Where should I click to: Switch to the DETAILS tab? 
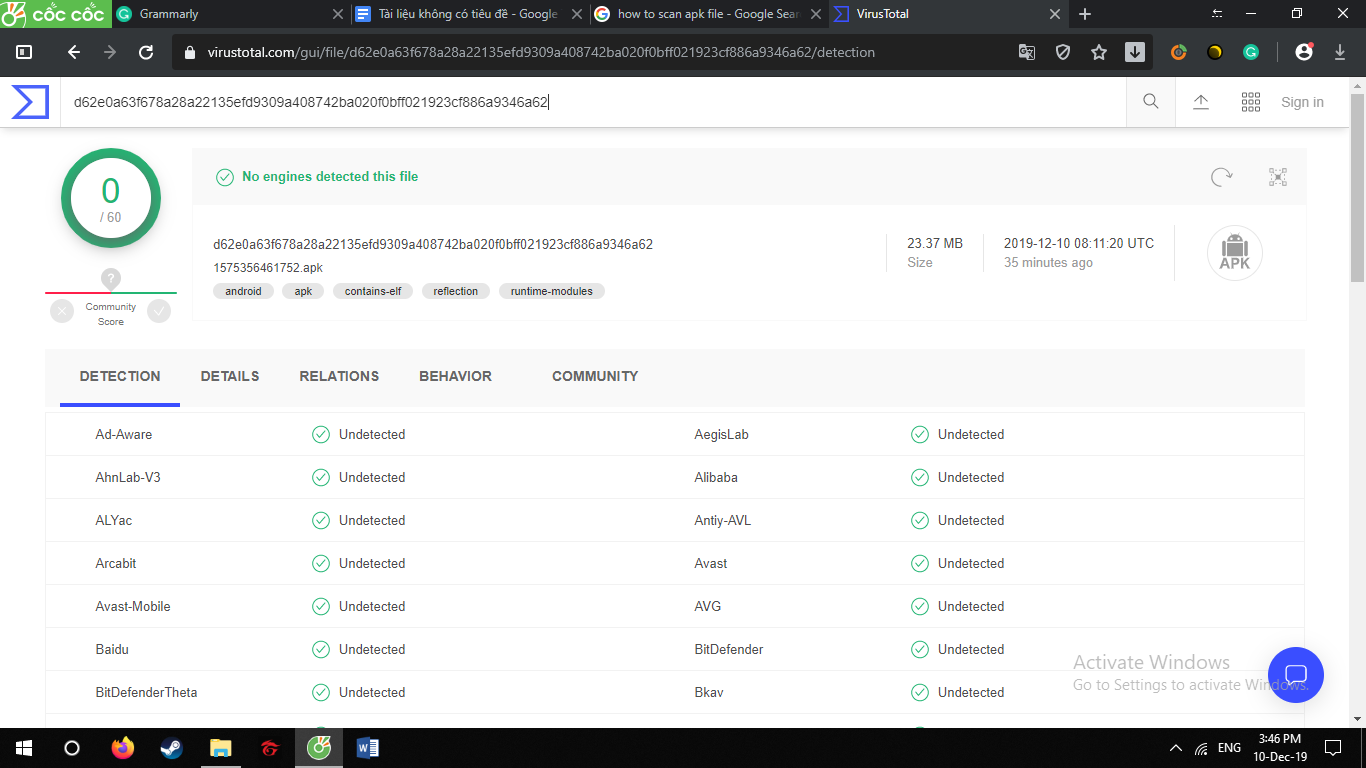point(230,377)
